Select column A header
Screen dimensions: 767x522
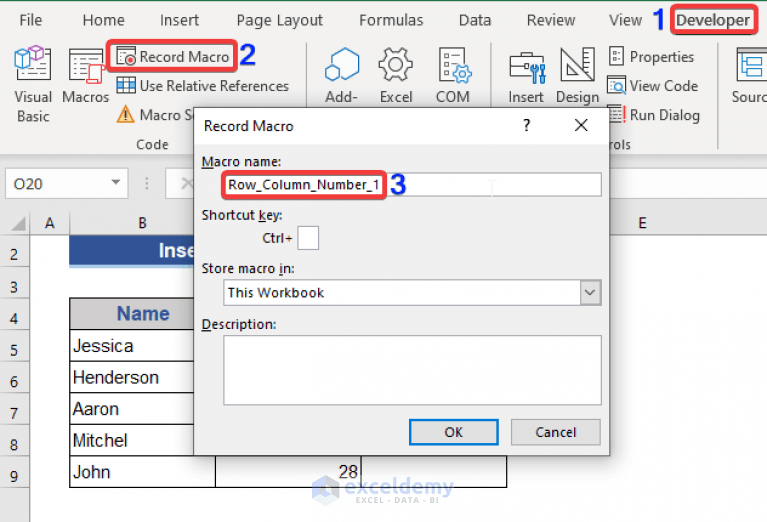[49, 223]
